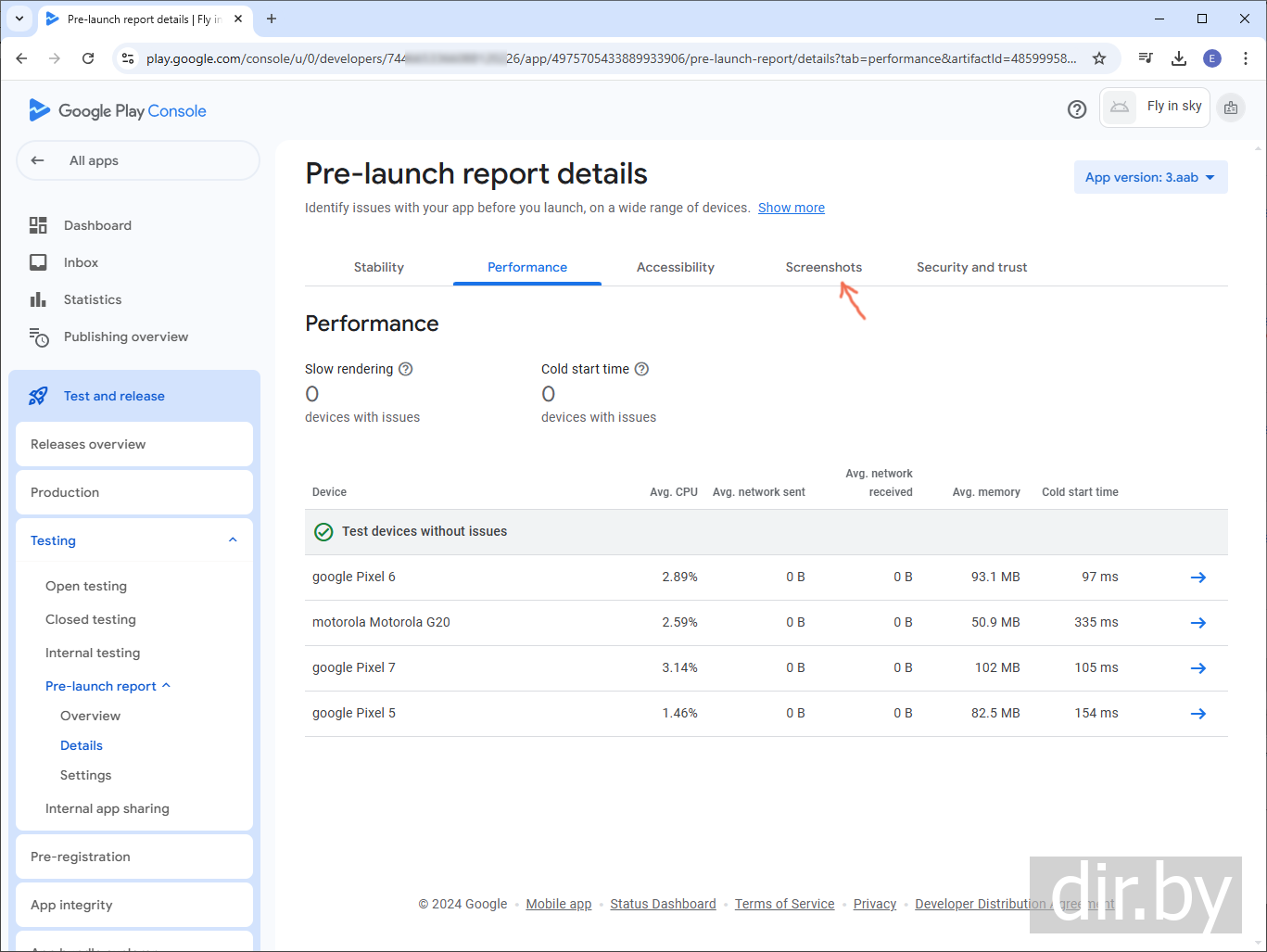
Task: Reload the page
Action: (x=88, y=58)
